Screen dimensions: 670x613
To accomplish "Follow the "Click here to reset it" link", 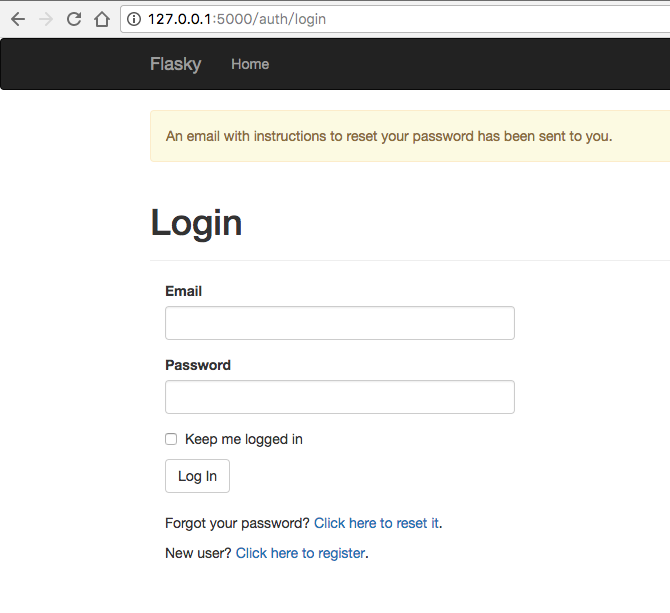I will [376, 523].
